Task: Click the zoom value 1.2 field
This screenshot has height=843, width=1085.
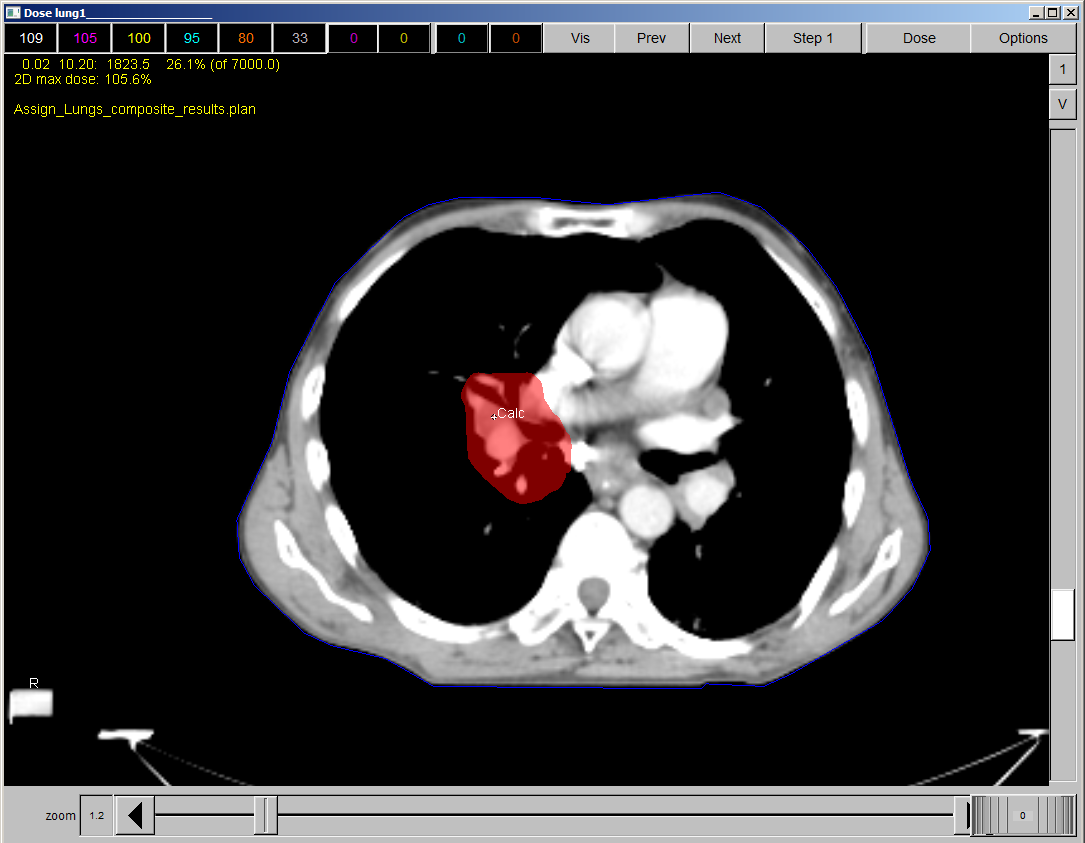Action: (97, 816)
